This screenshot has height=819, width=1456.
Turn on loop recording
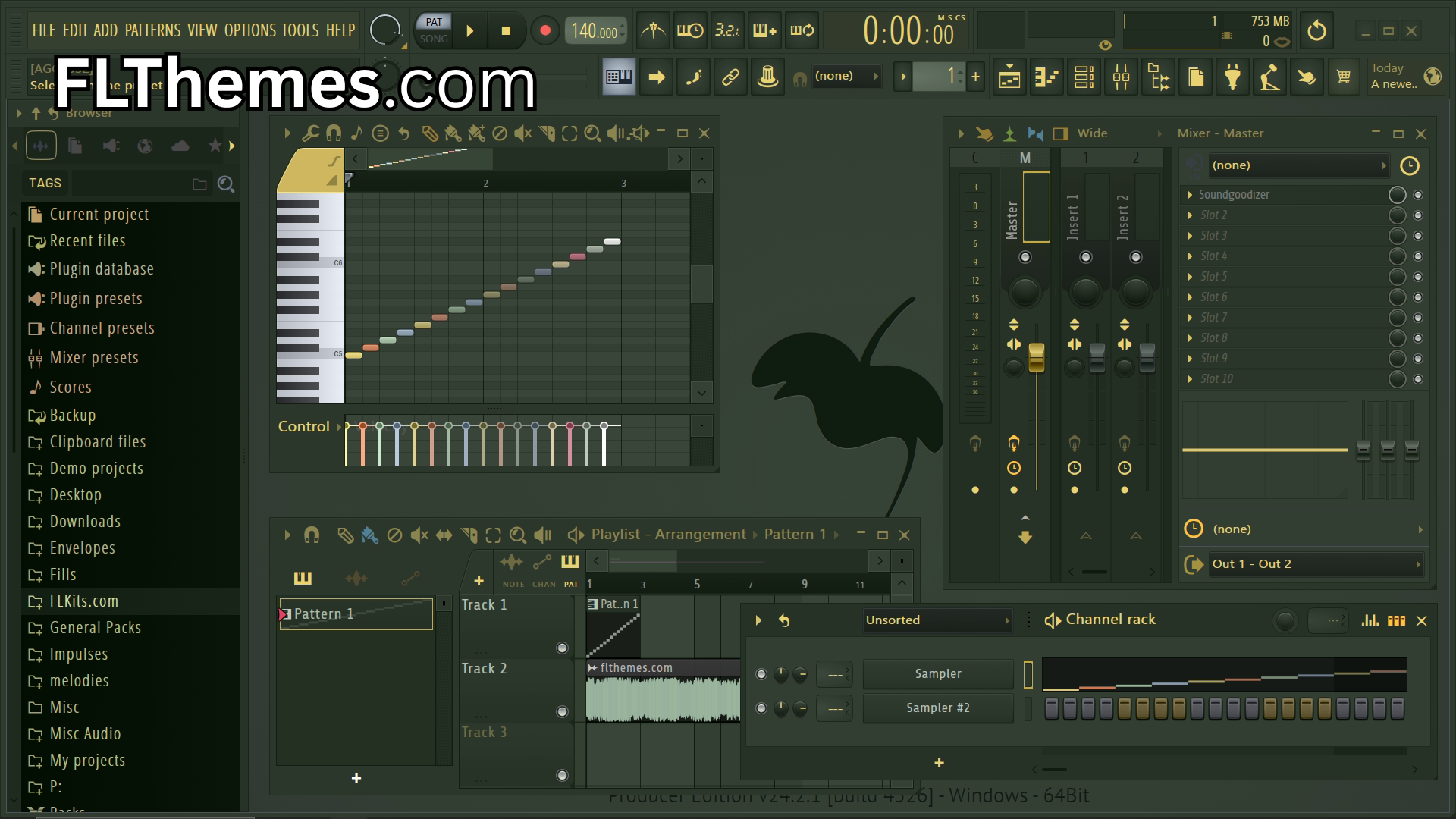[x=802, y=31]
